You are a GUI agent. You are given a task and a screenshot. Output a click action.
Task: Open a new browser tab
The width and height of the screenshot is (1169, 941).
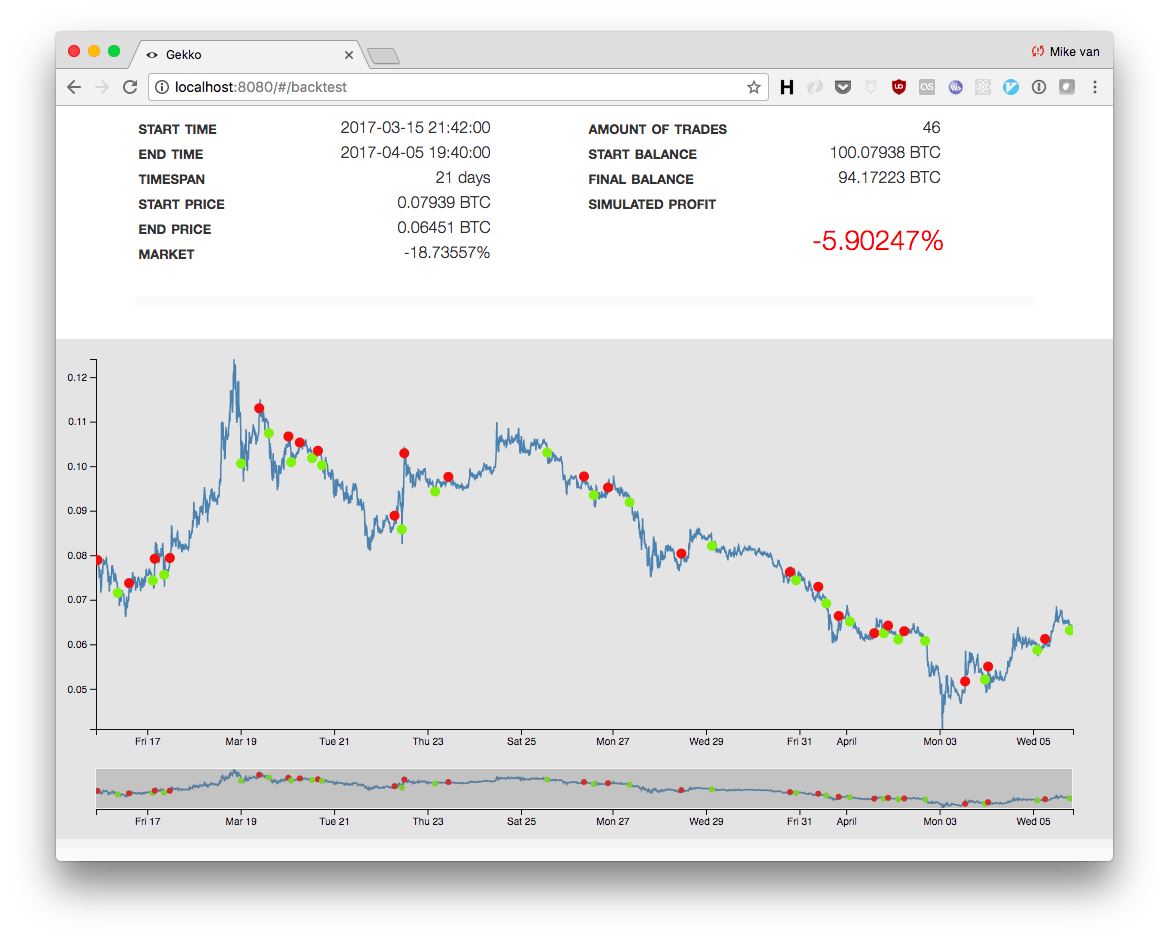(385, 56)
